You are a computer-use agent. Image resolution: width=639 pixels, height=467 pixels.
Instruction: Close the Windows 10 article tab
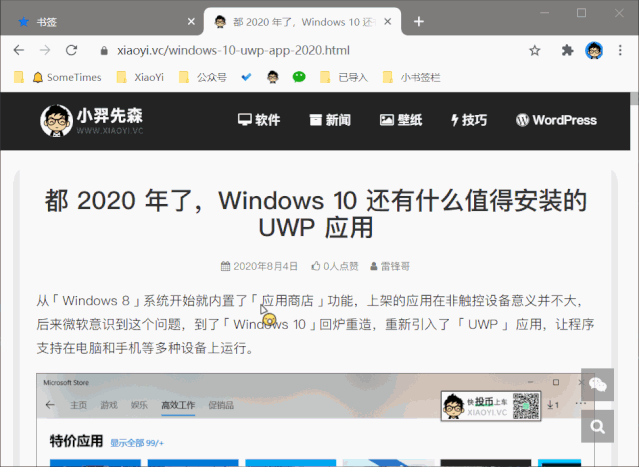pyautogui.click(x=388, y=22)
